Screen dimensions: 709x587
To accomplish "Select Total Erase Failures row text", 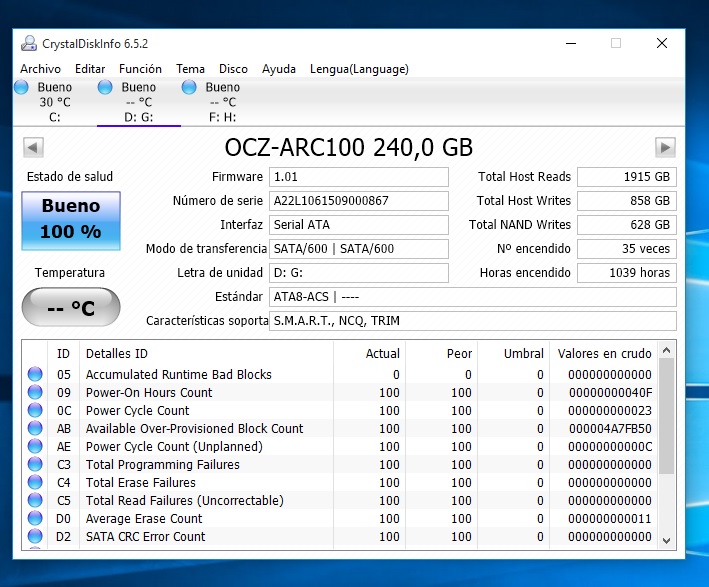I will [141, 483].
